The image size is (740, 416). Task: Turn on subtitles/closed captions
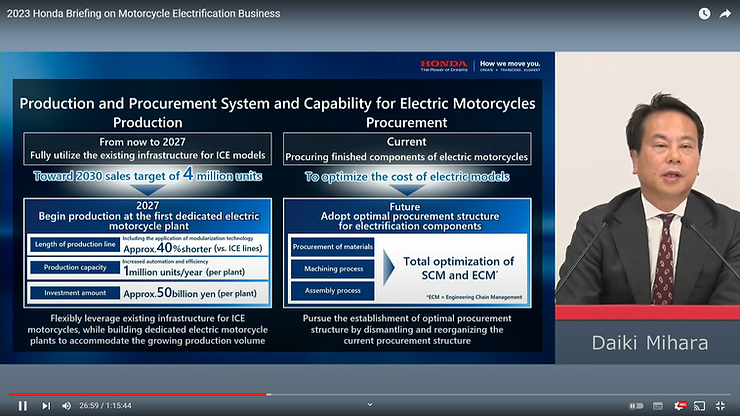657,406
